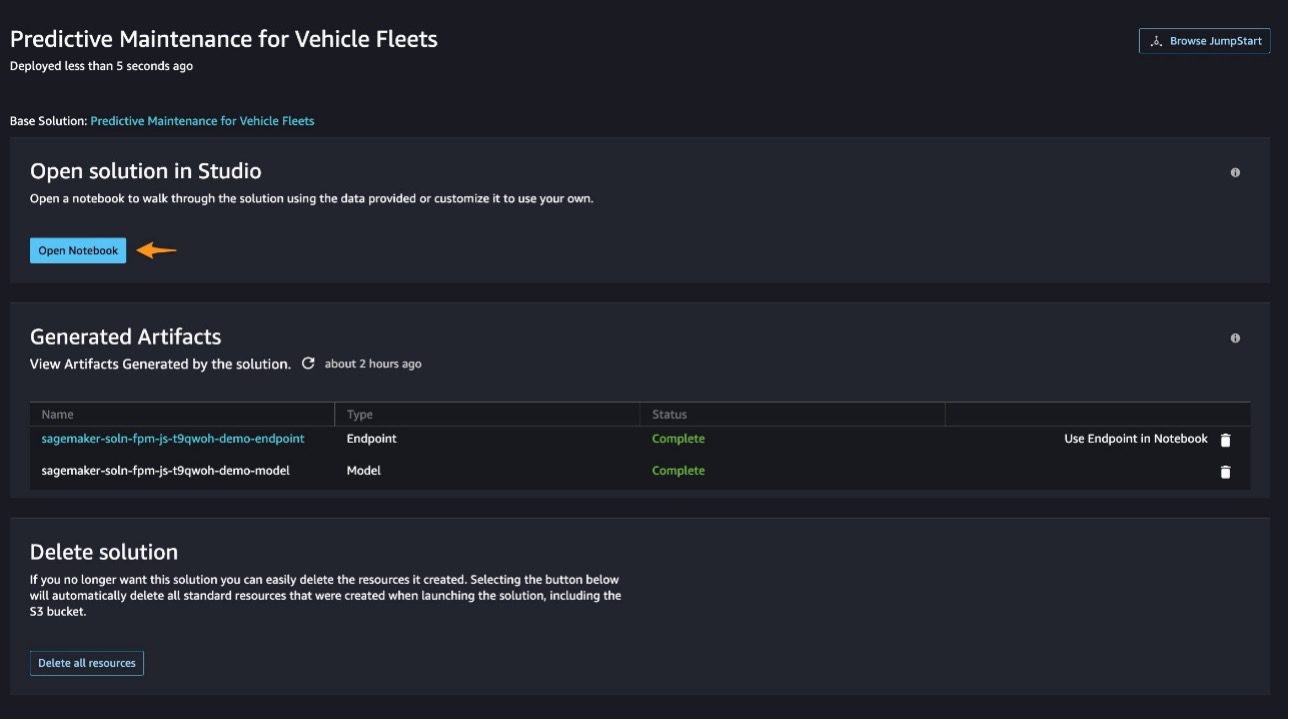Click Complete status in the endpoint row
Image resolution: width=1292 pixels, height=724 pixels.
point(678,439)
